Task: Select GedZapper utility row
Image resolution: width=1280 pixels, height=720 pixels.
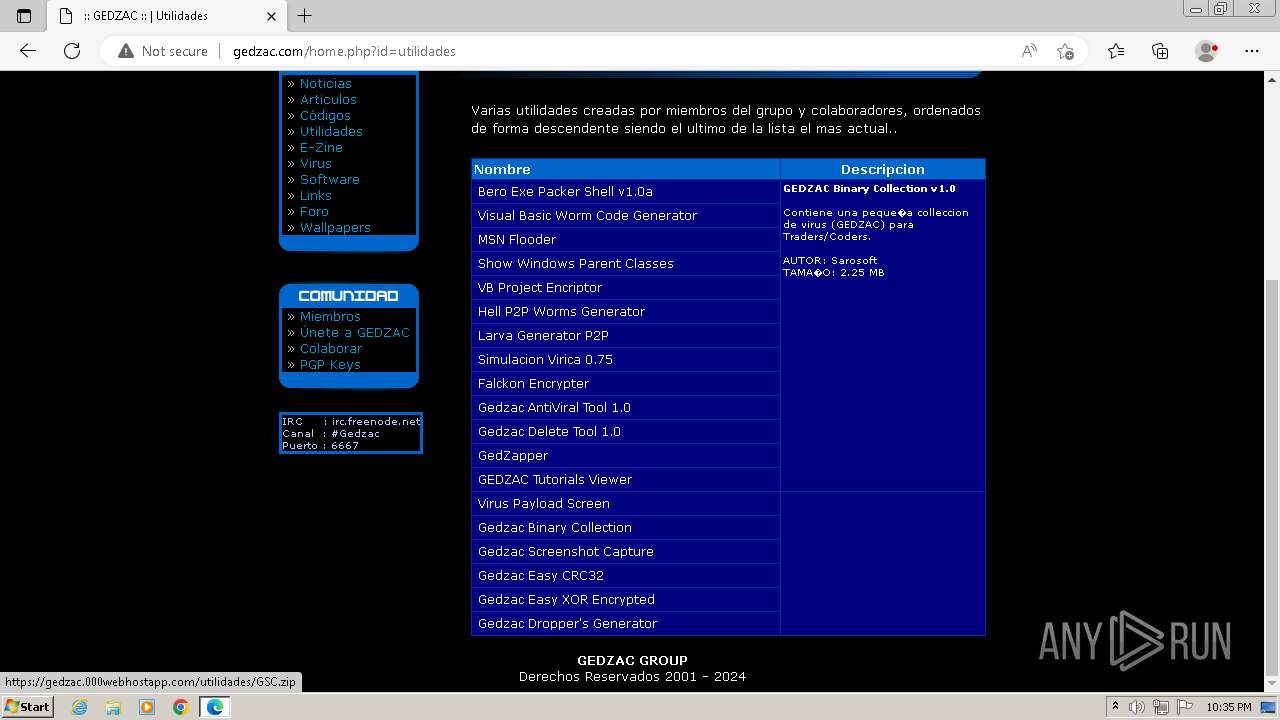Action: tap(625, 455)
